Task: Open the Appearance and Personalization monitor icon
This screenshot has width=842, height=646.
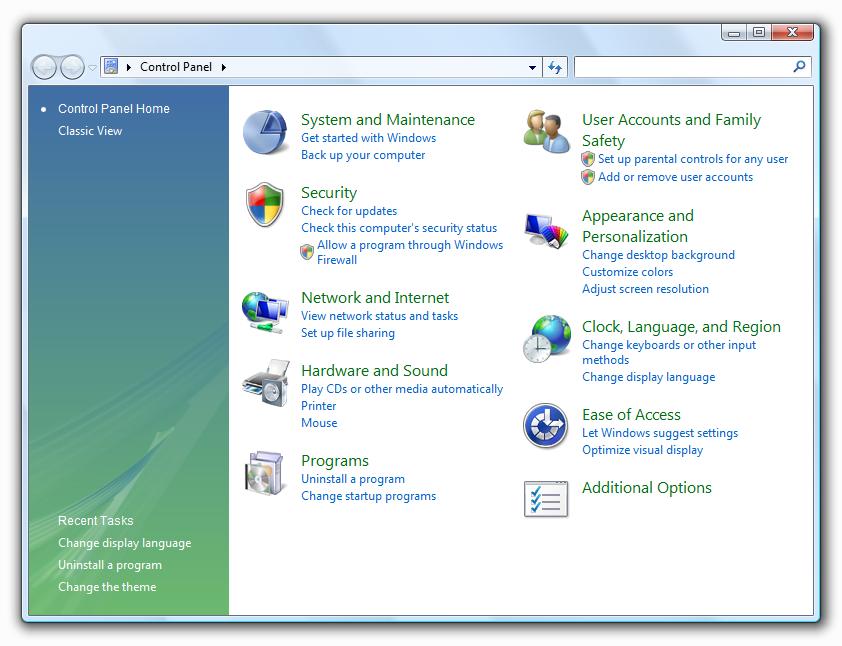Action: [546, 230]
